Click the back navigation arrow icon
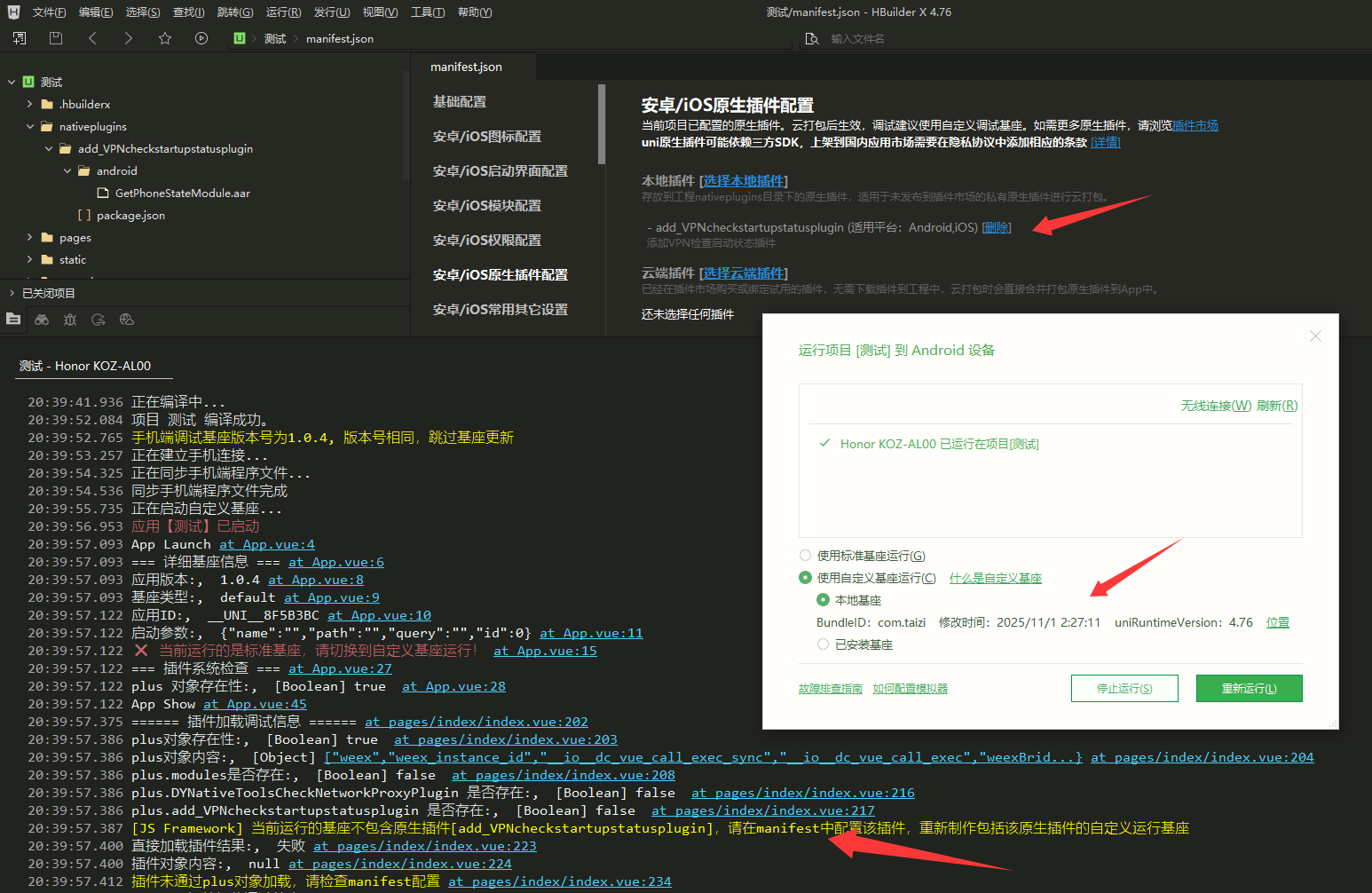The image size is (1372, 893). click(92, 38)
